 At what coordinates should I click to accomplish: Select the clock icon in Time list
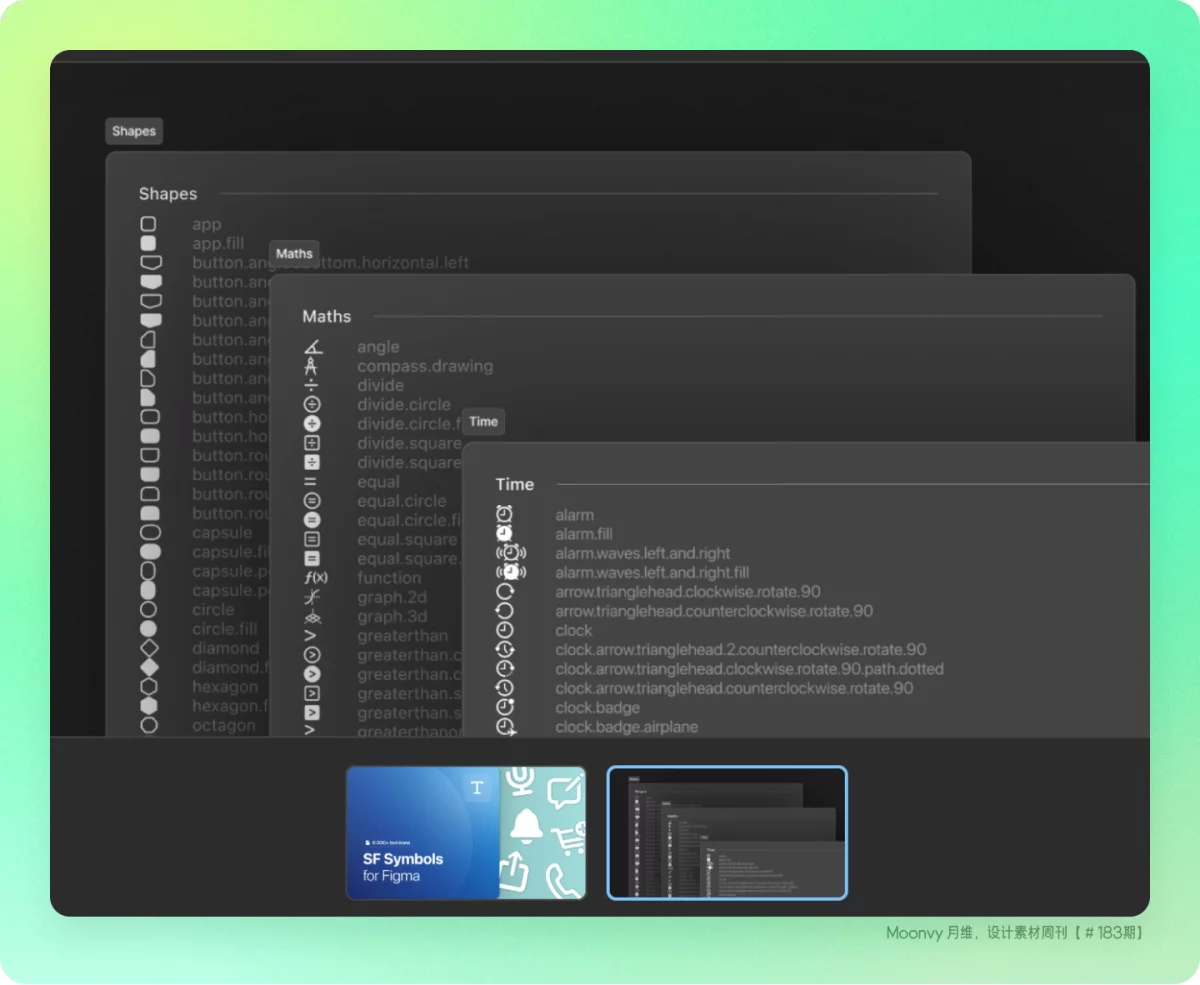[505, 630]
